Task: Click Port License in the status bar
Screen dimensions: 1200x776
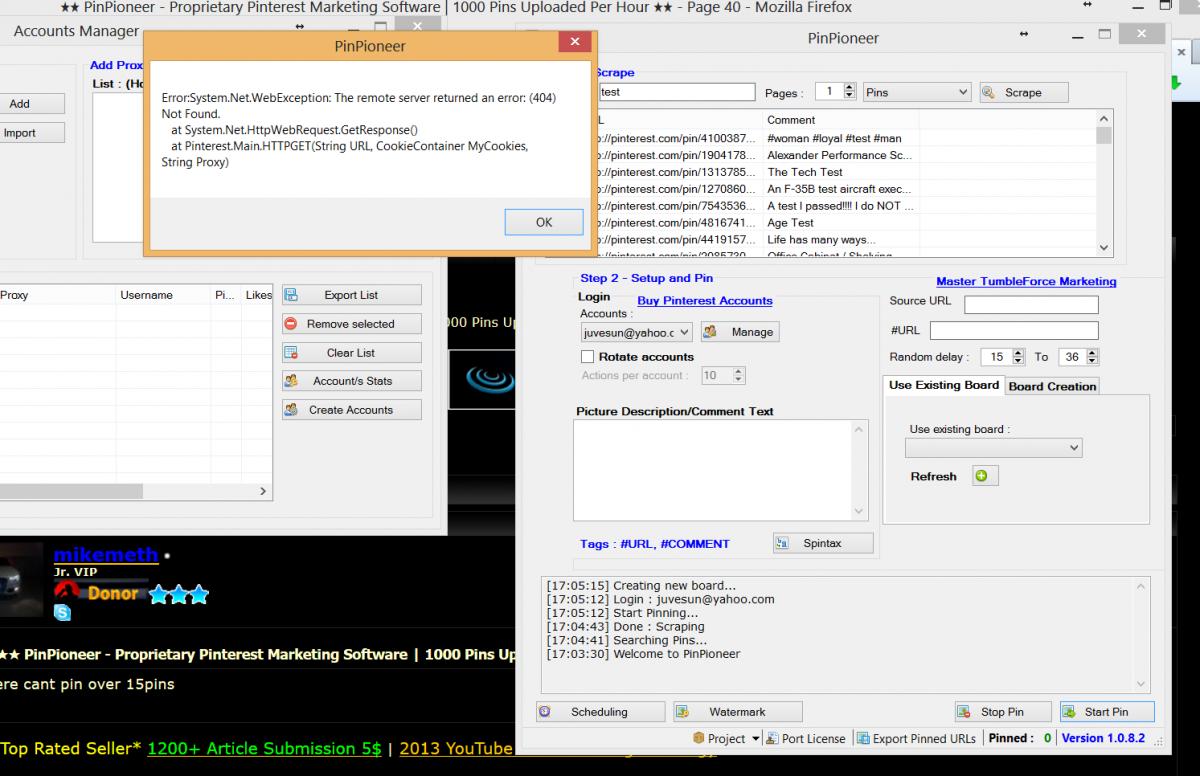Action: 806,739
